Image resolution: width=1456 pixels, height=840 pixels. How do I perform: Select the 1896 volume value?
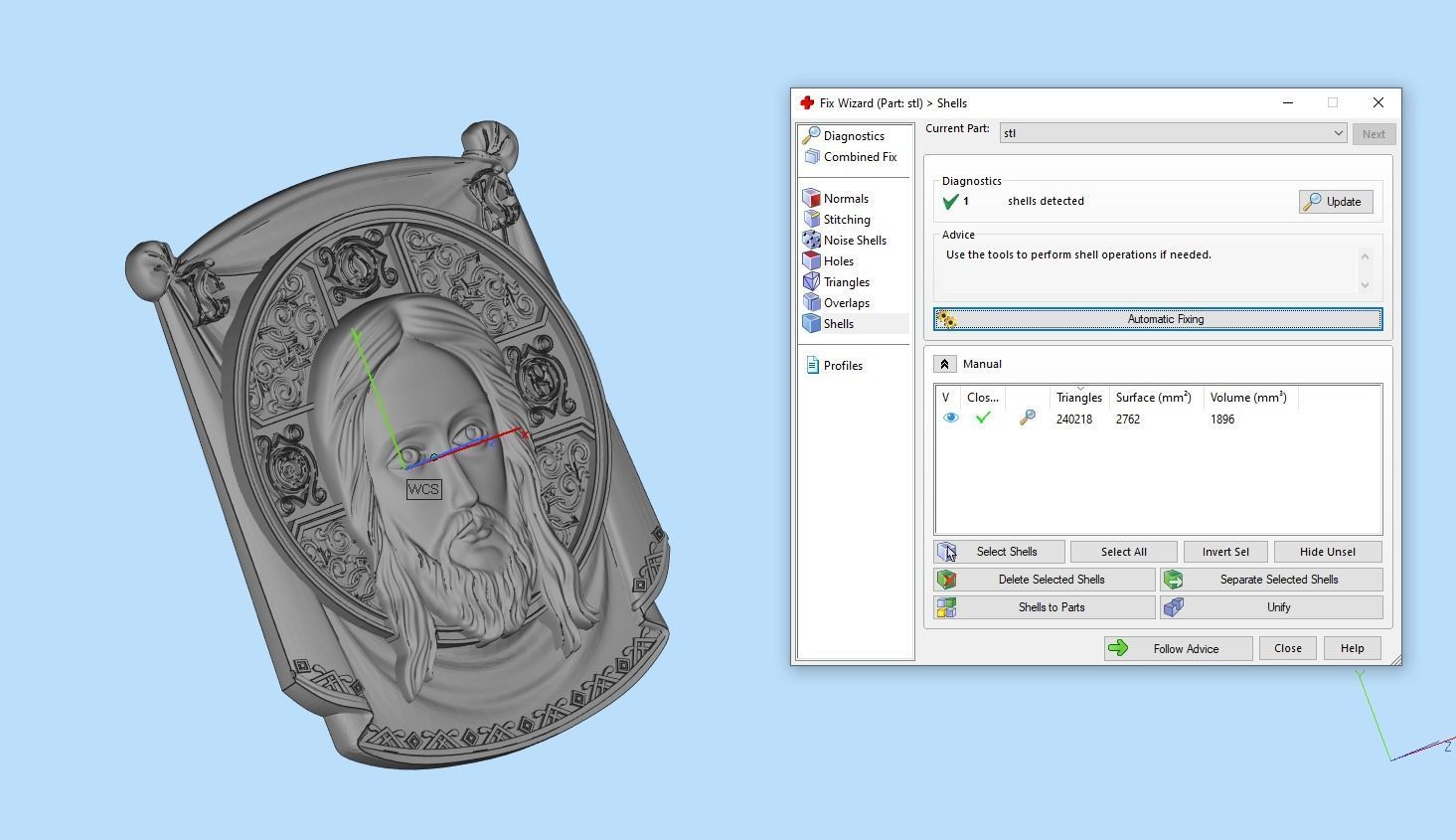tap(1222, 420)
